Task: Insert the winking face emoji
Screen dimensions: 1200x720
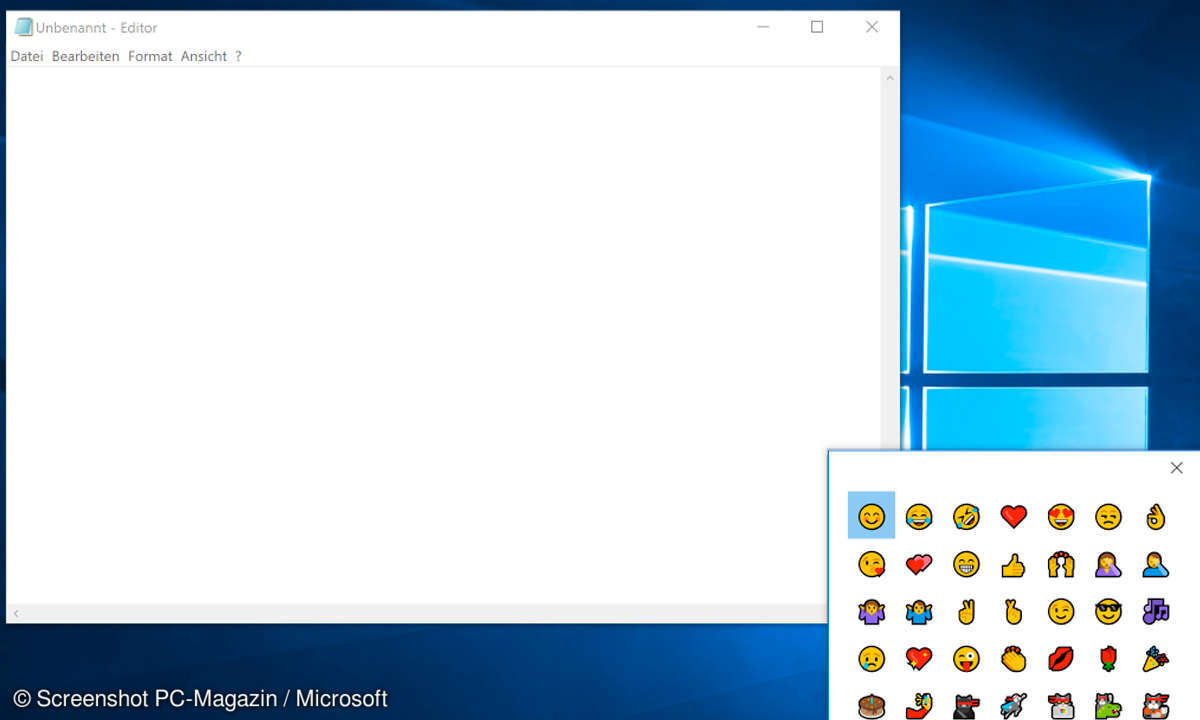Action: coord(1061,611)
